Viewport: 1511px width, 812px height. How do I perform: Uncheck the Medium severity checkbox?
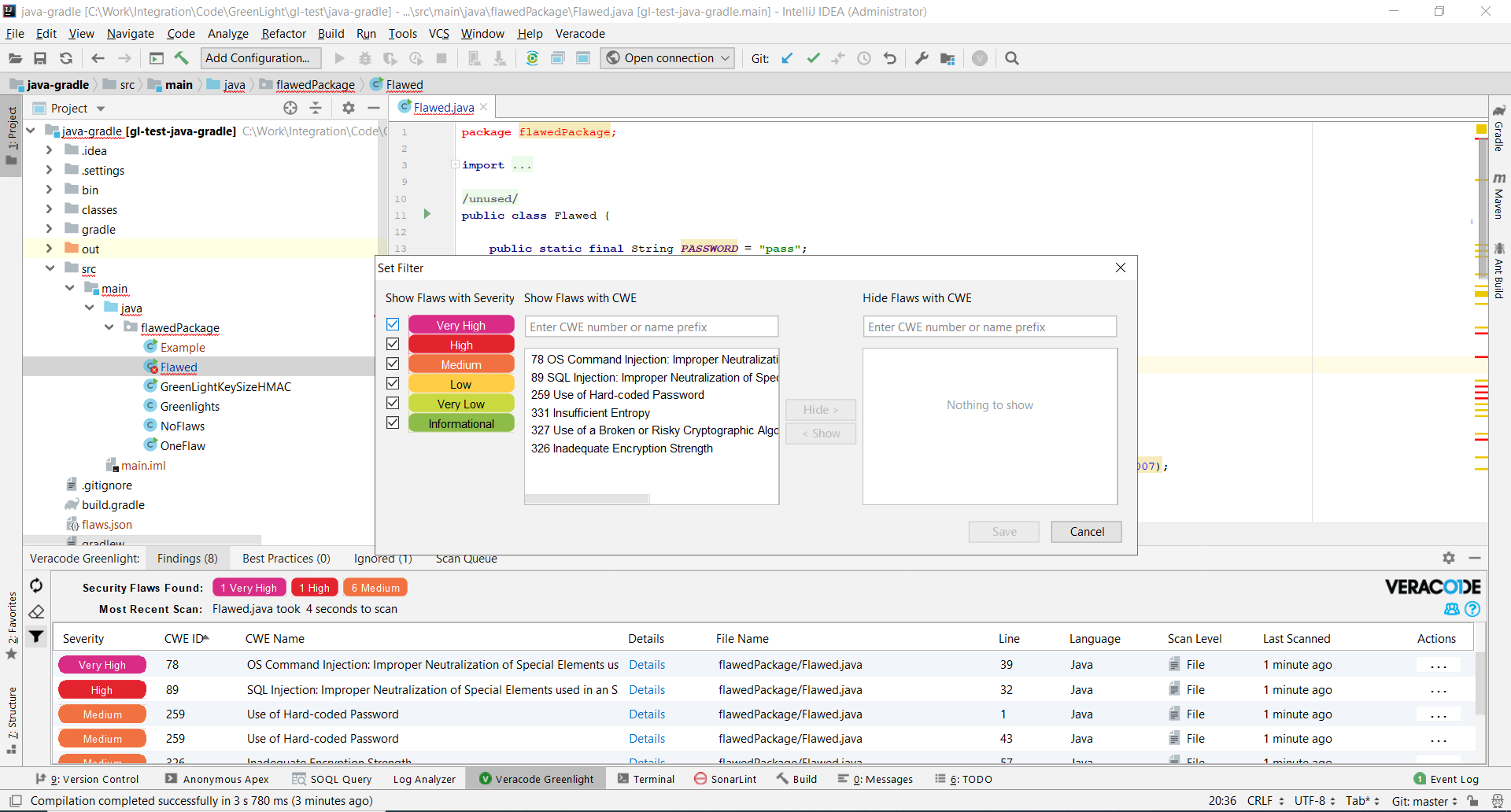pos(393,364)
